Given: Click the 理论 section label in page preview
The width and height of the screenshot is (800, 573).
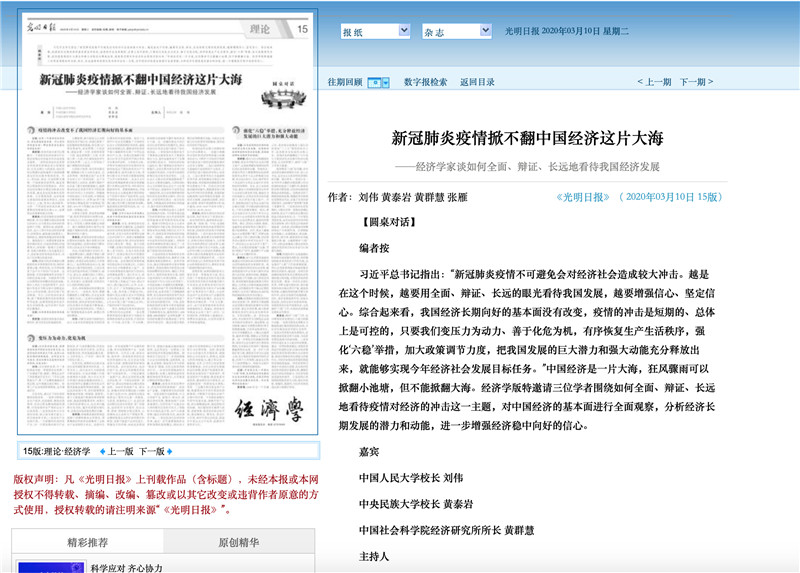Looking at the screenshot, I should click(260, 29).
